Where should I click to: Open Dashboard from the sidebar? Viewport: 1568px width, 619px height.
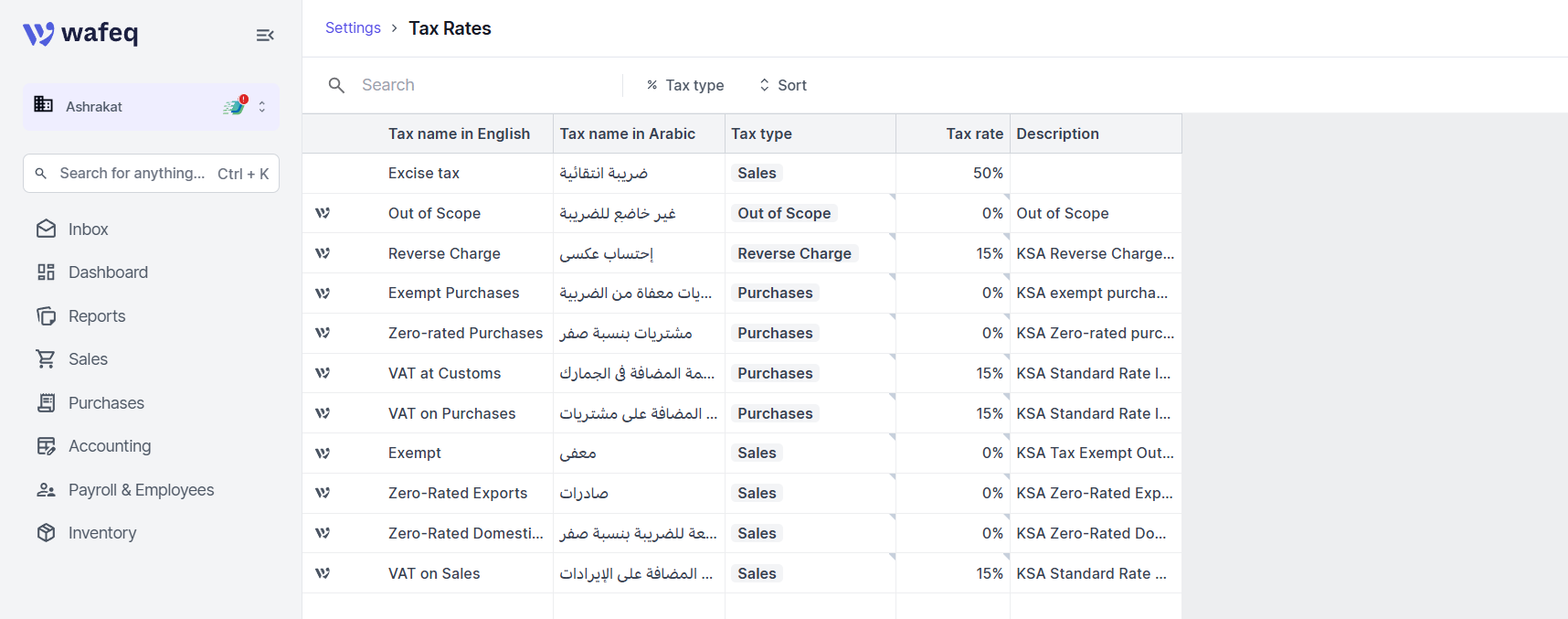pos(92,272)
